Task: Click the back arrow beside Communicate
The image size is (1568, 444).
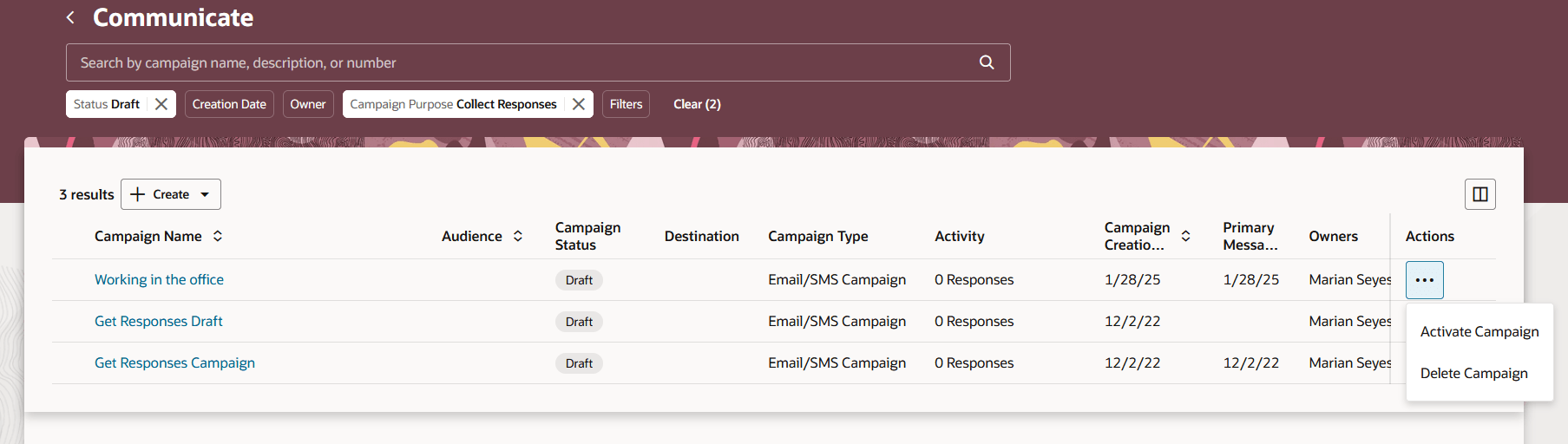Action: [x=70, y=17]
